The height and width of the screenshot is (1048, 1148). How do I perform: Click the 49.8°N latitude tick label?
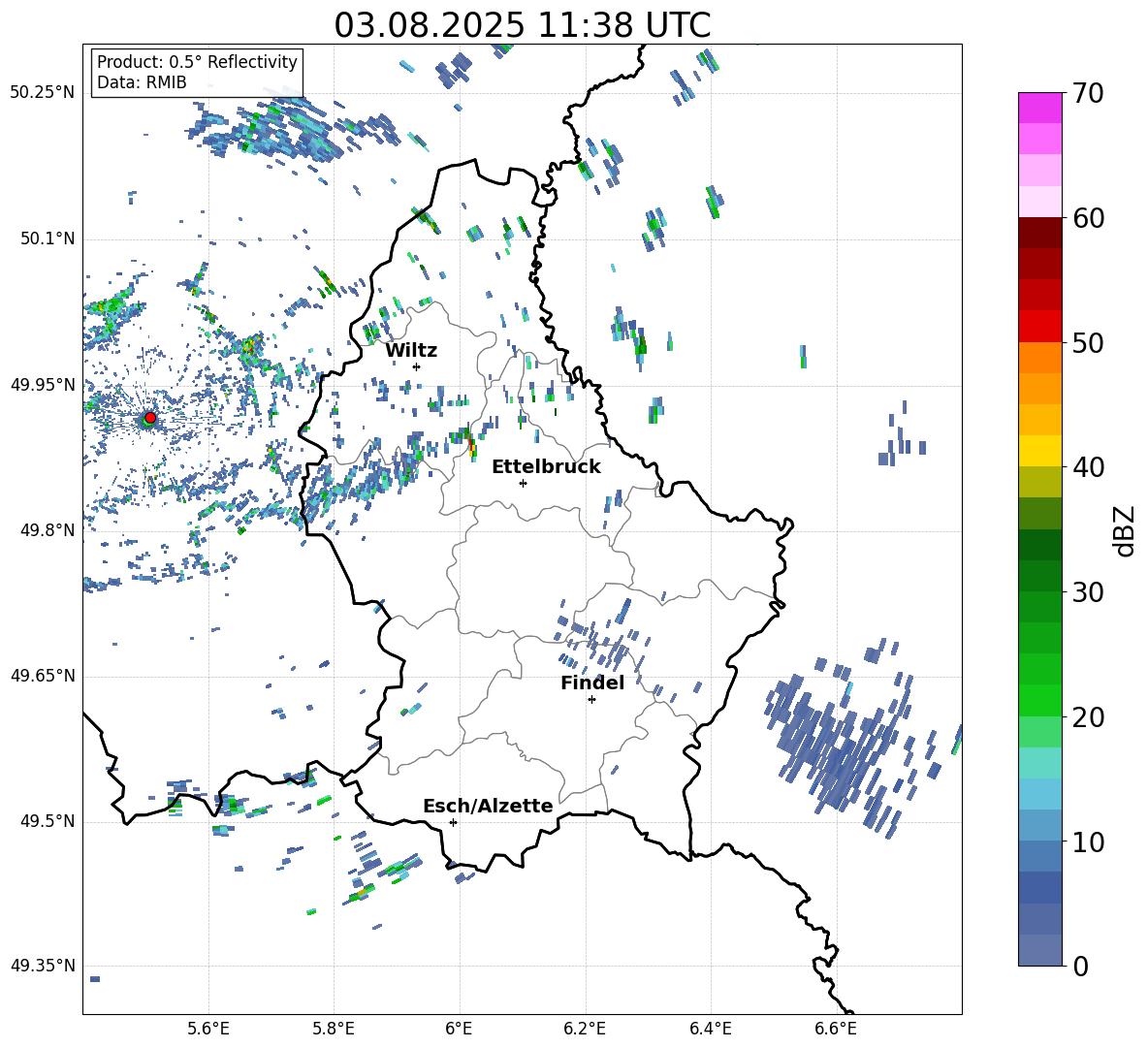(x=47, y=530)
